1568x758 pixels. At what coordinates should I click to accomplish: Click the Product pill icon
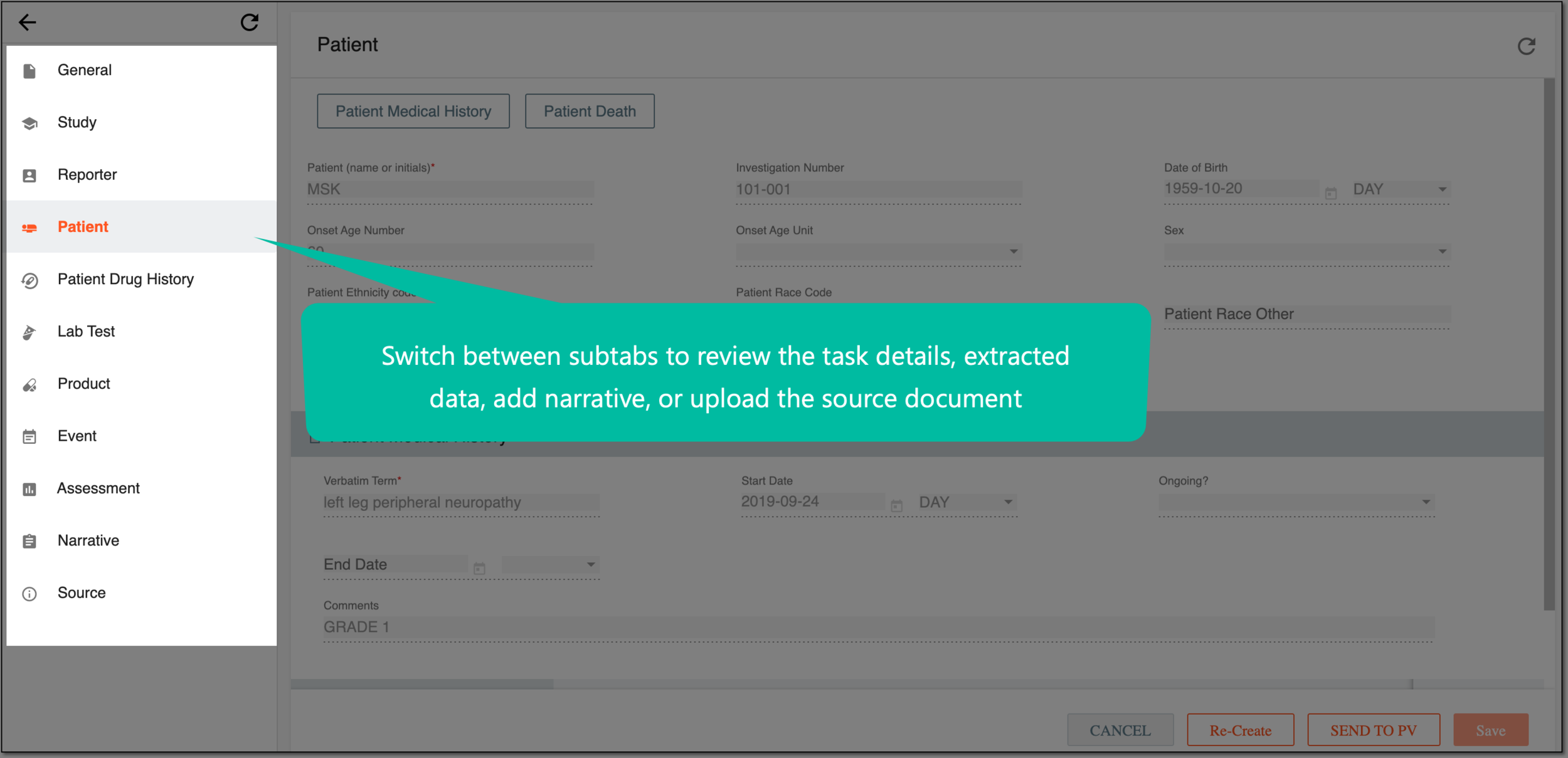pos(29,385)
